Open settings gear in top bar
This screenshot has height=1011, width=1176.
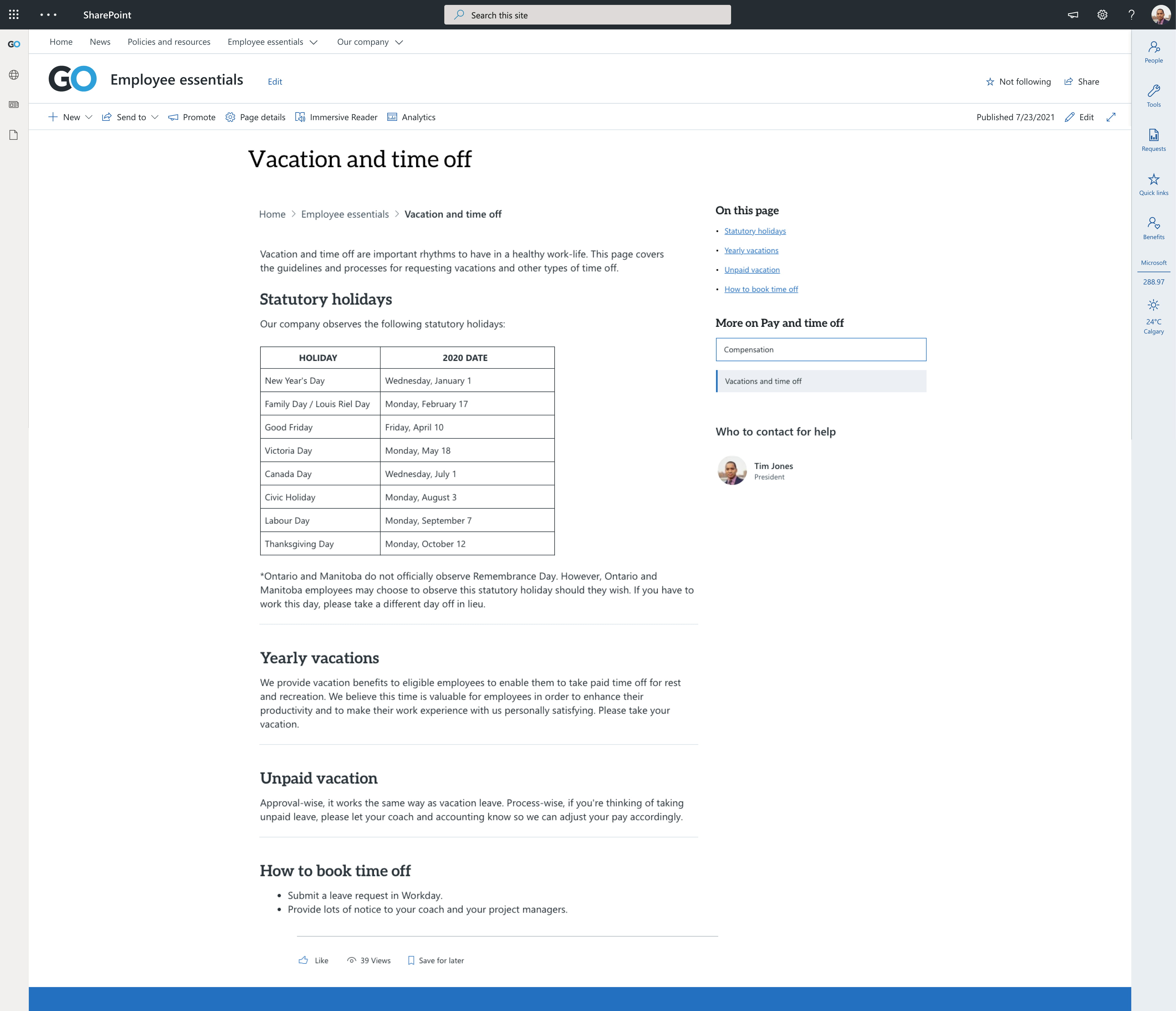pos(1102,15)
